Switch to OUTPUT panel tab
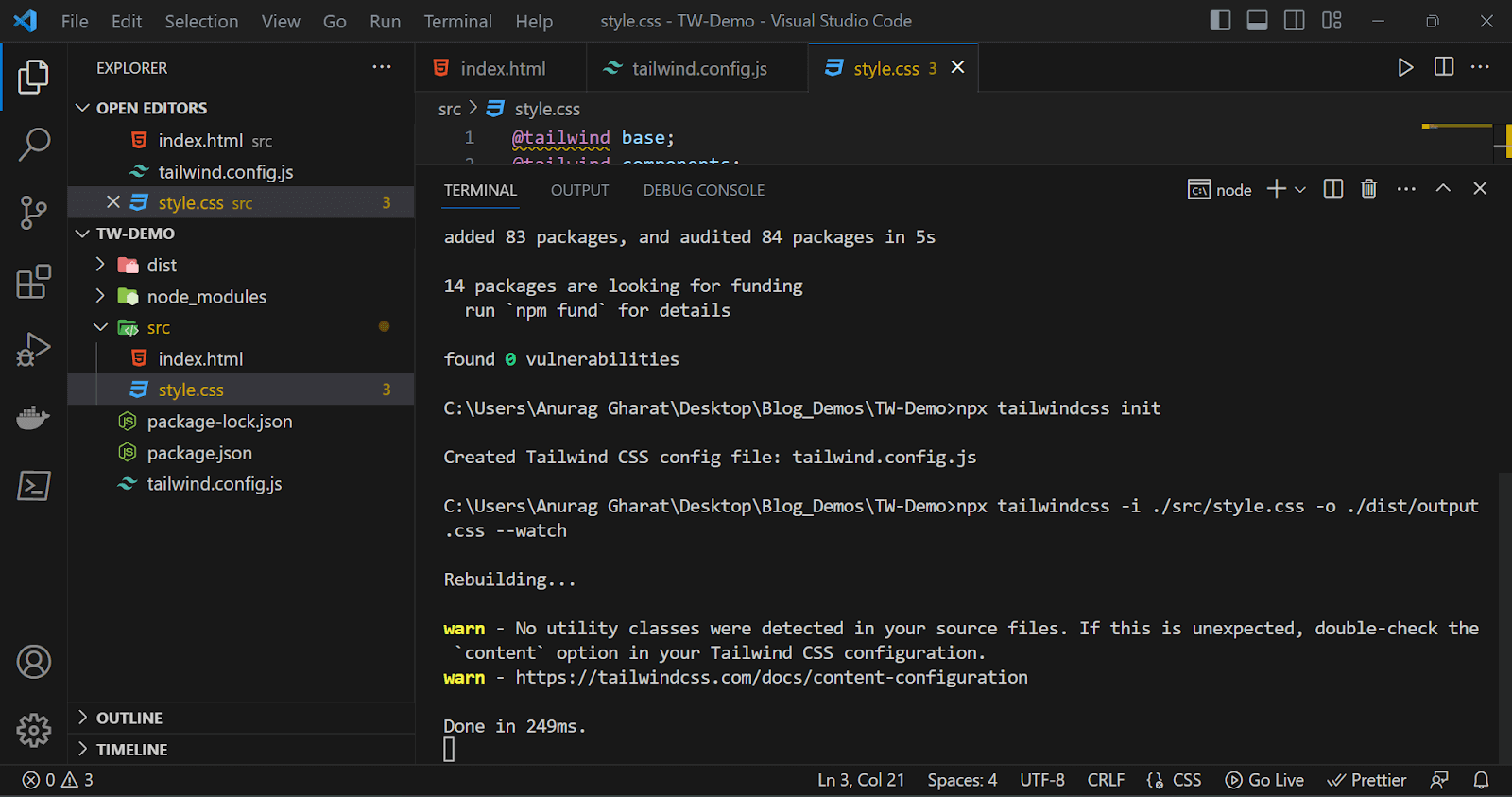 click(580, 190)
